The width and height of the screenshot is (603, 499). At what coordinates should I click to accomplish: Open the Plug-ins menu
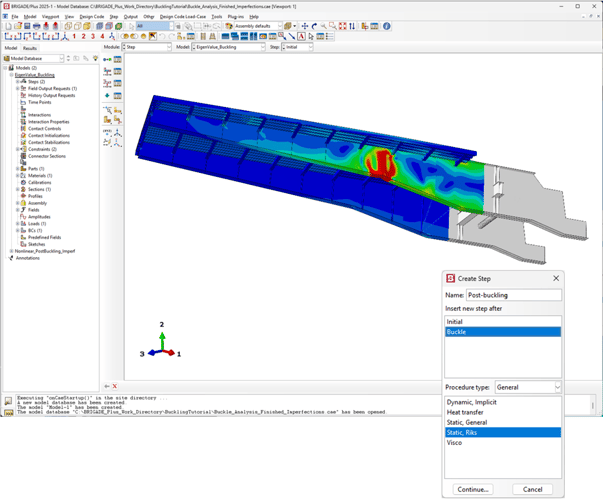click(x=236, y=17)
